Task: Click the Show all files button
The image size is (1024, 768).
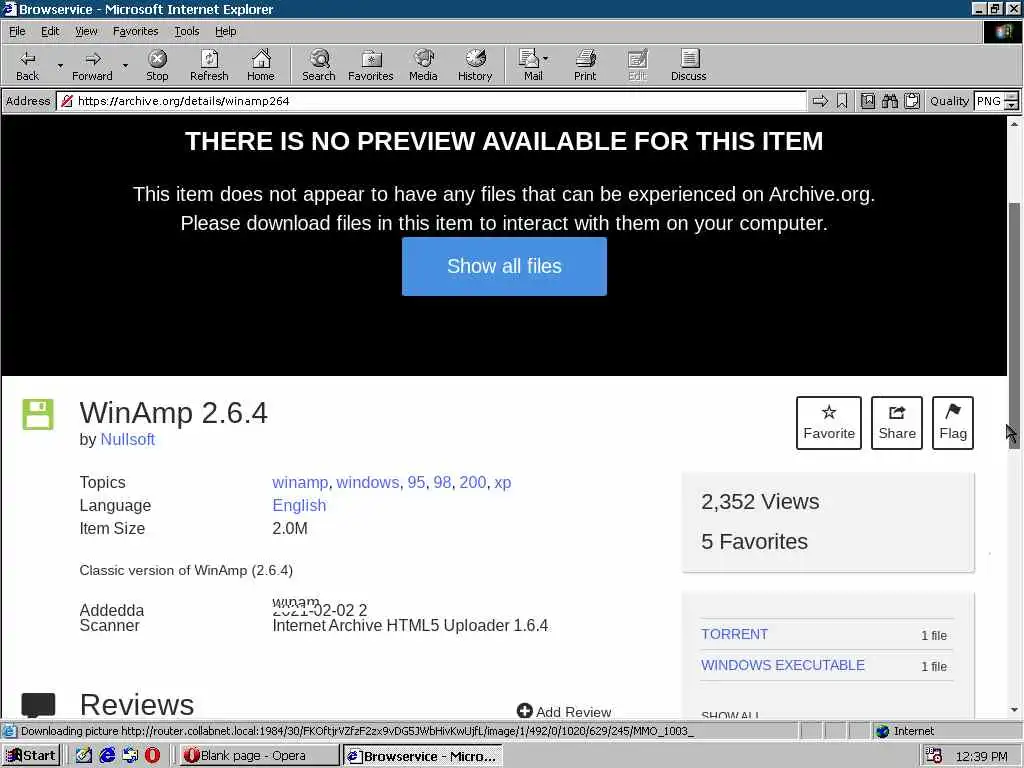Action: pyautogui.click(x=504, y=266)
